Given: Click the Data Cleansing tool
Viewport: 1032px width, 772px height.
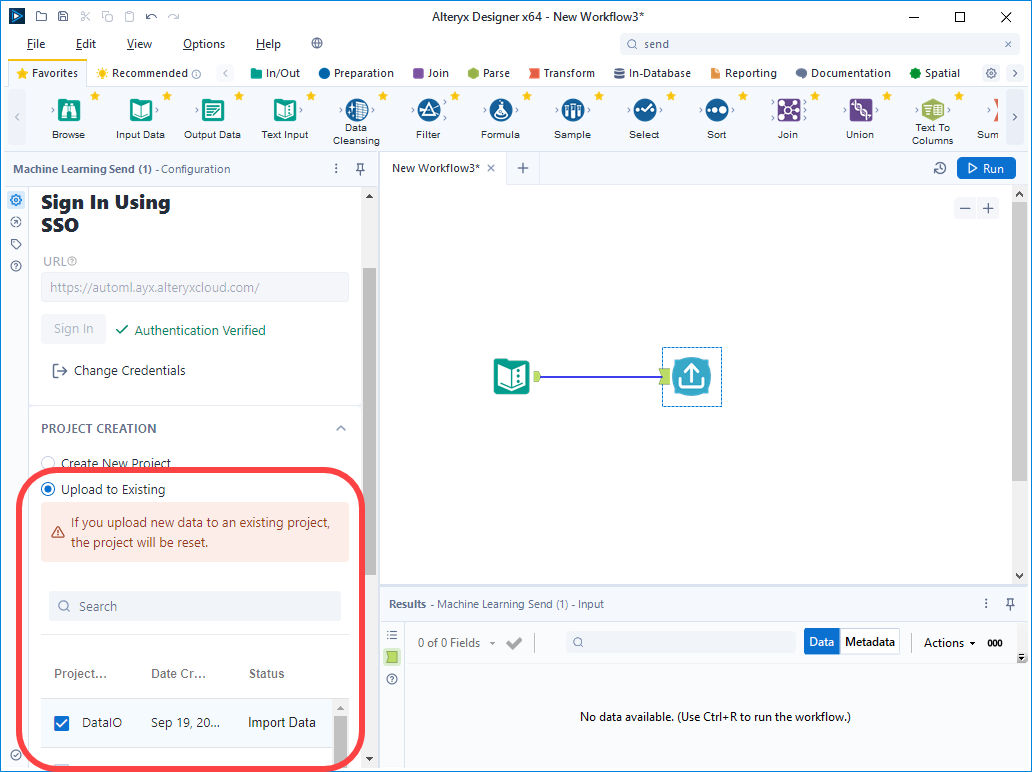Looking at the screenshot, I should (356, 109).
